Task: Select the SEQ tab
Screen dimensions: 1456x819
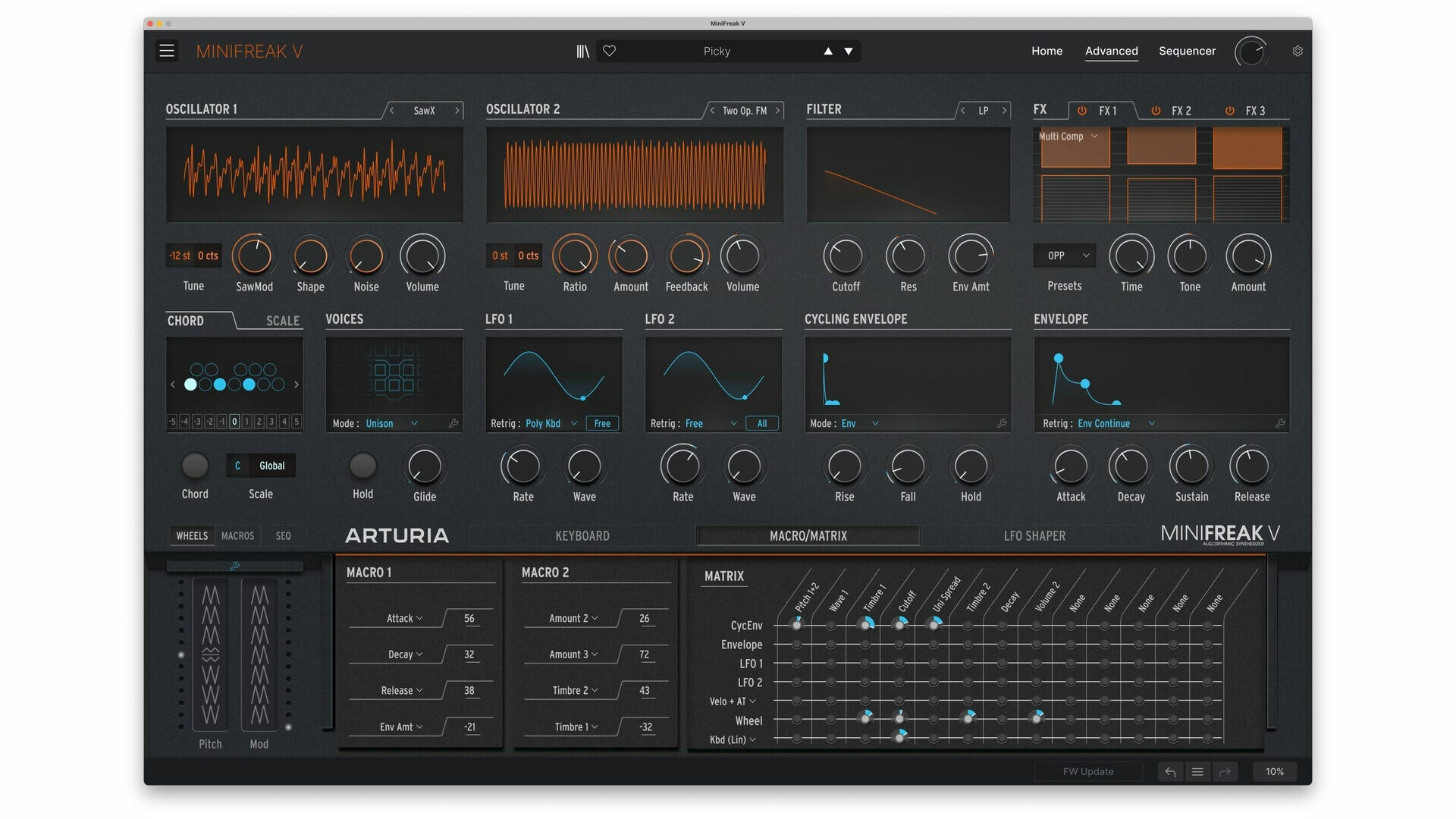Action: [x=283, y=536]
